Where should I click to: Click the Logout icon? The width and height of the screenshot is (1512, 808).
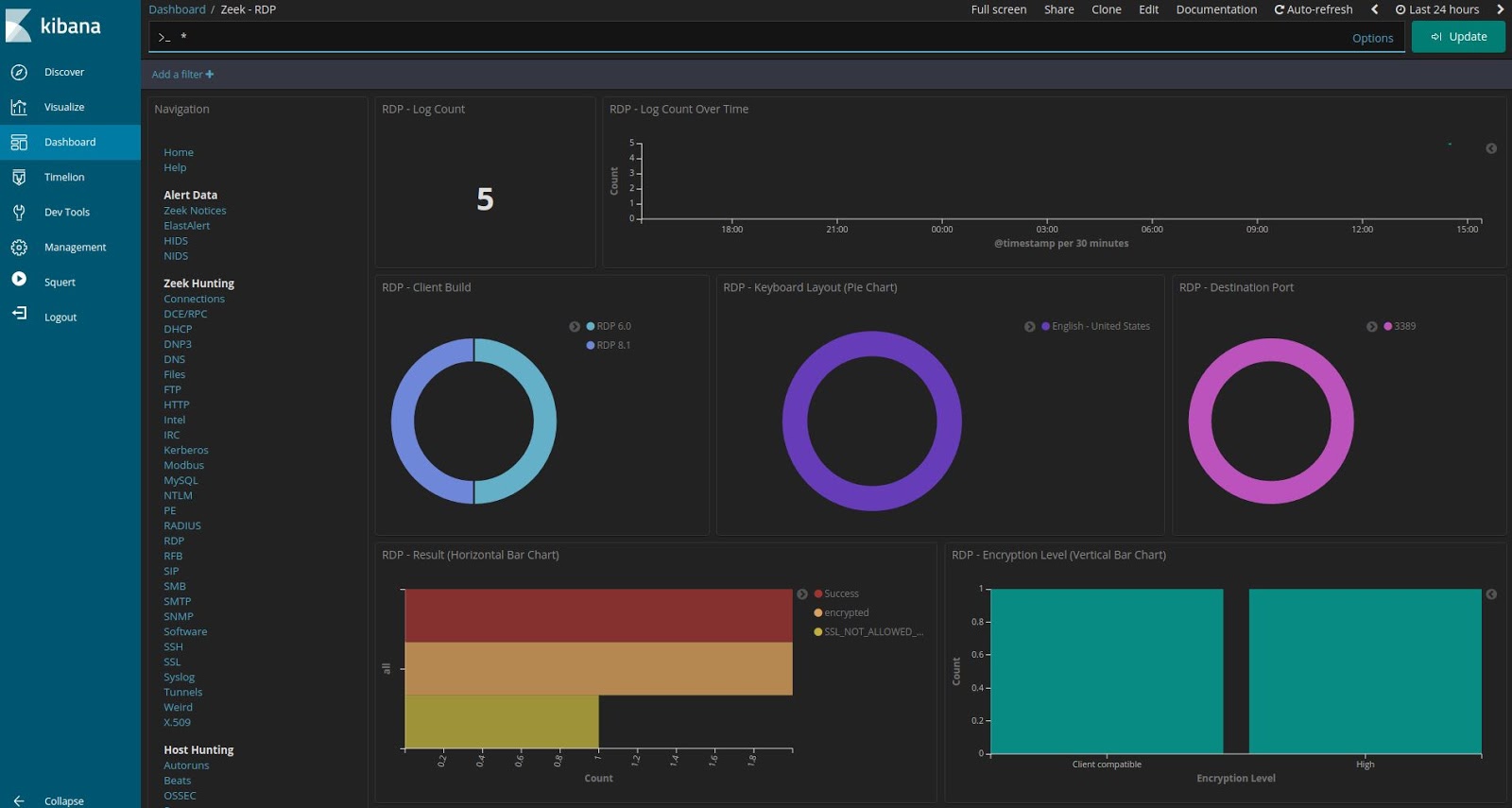(19, 313)
